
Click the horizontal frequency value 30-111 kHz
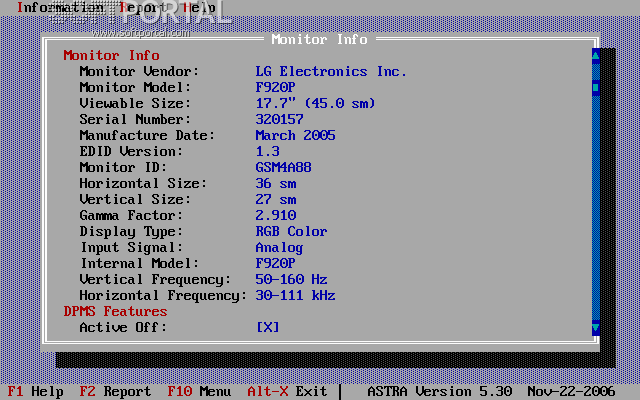[296, 295]
